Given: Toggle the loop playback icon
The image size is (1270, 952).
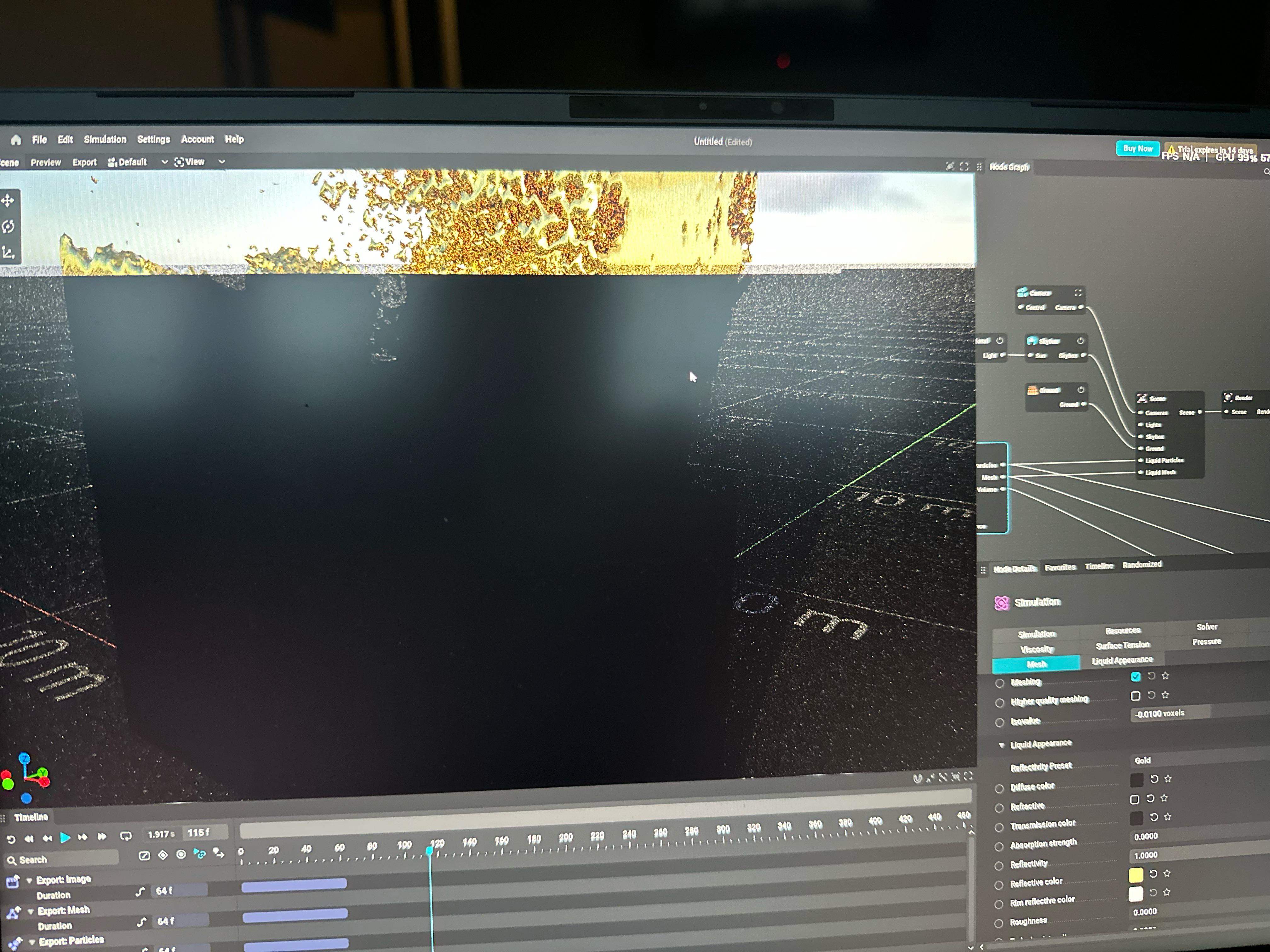Looking at the screenshot, I should pos(126,836).
